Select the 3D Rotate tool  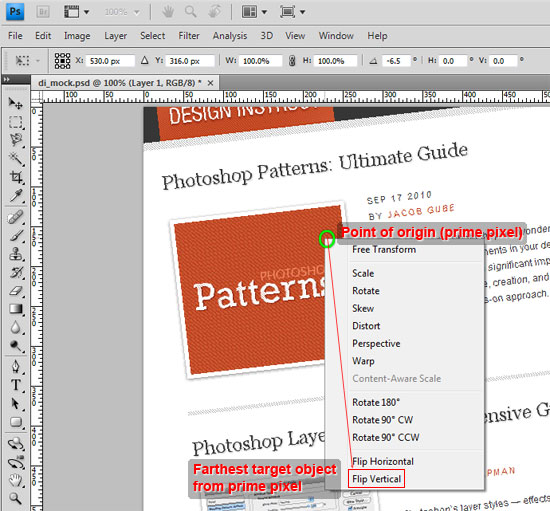[x=16, y=444]
